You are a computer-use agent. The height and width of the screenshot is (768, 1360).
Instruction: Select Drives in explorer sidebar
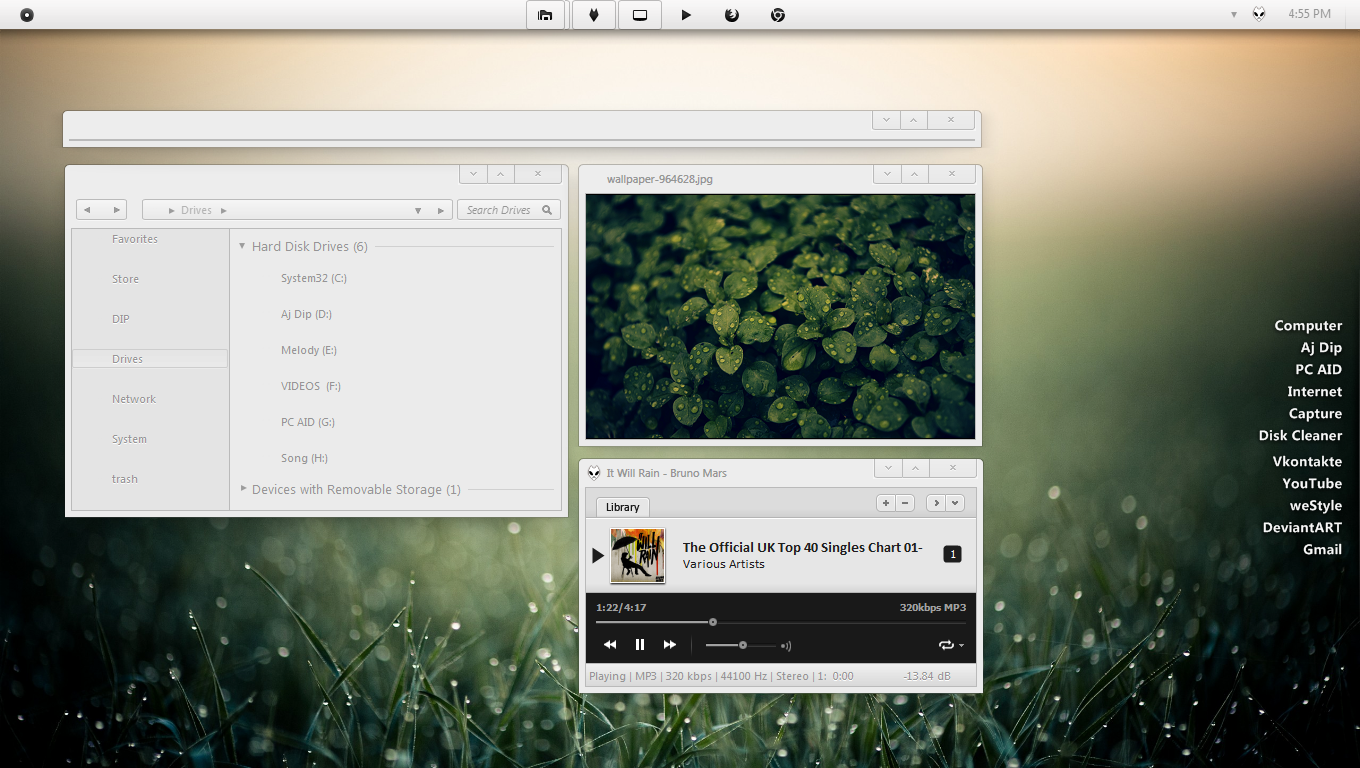(x=150, y=359)
